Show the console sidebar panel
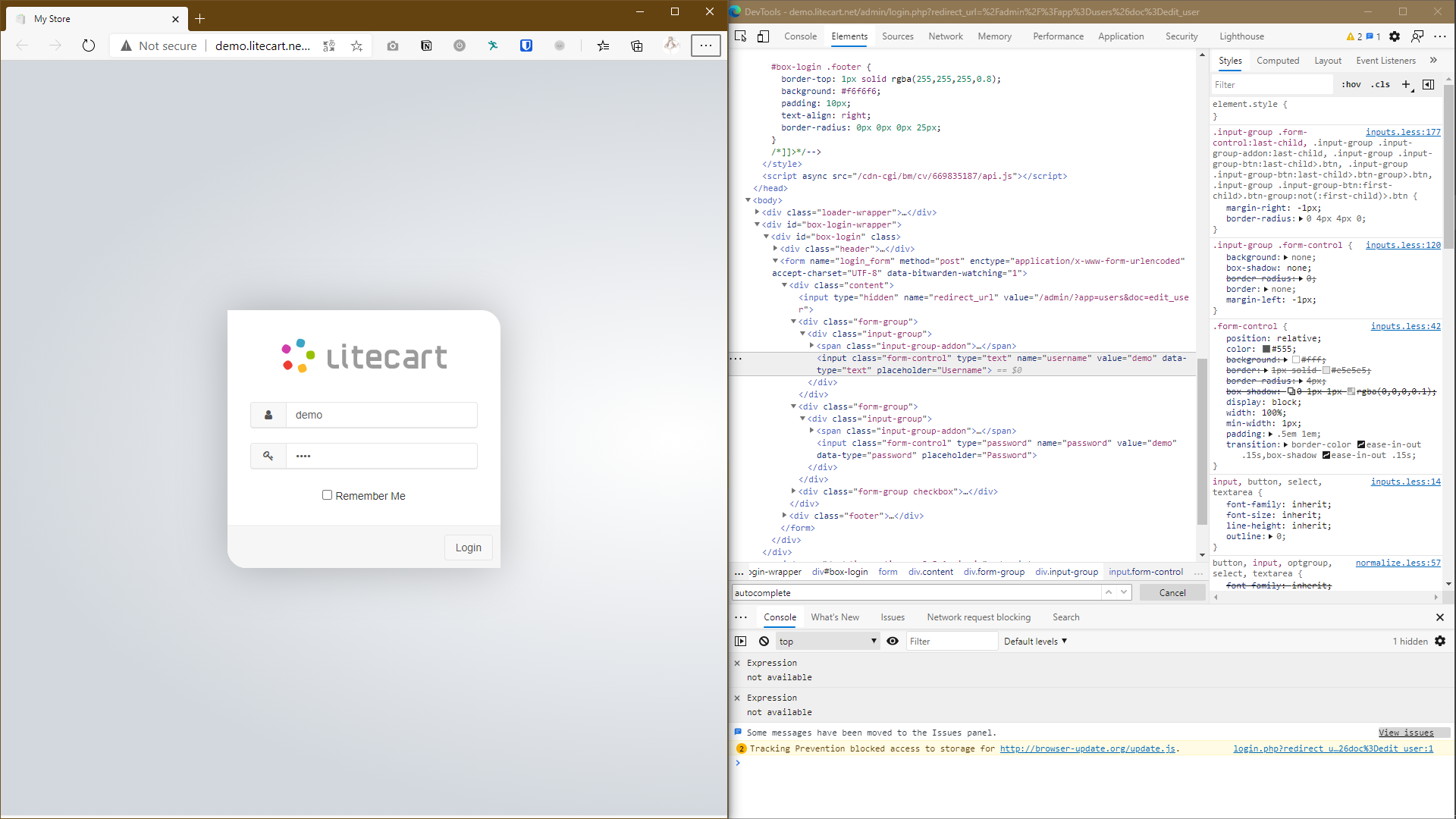Viewport: 1456px width, 819px height. (x=741, y=641)
